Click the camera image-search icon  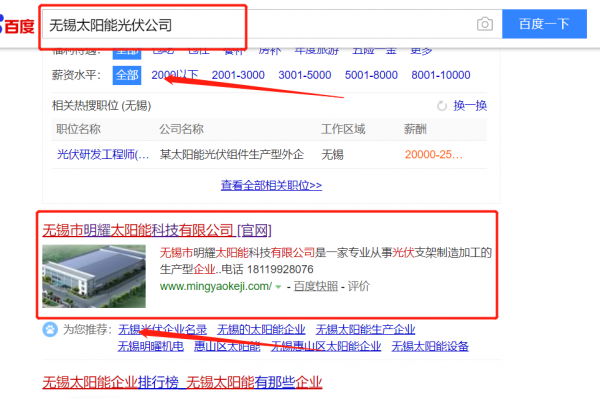pos(485,24)
